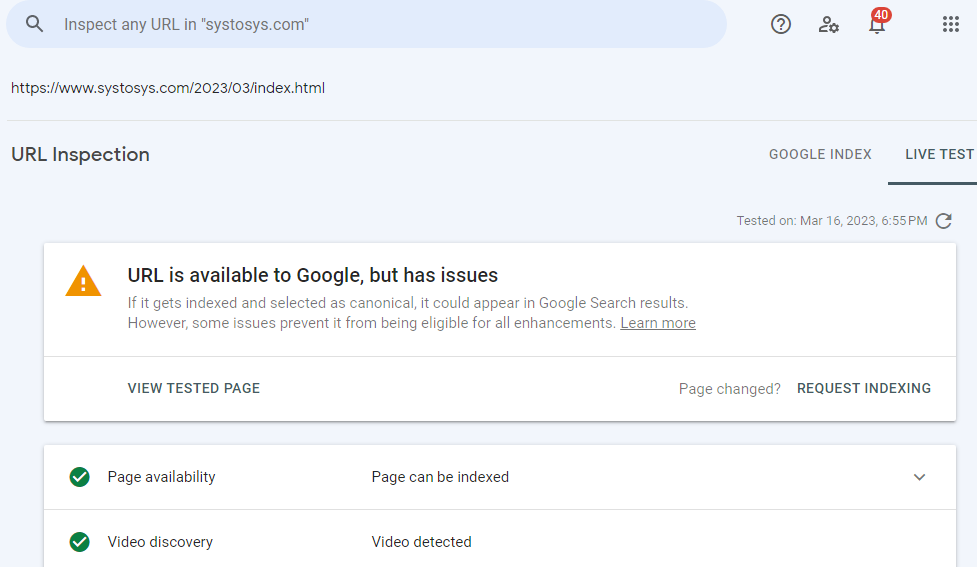
Task: Click the View Tested Page button
Action: [194, 388]
